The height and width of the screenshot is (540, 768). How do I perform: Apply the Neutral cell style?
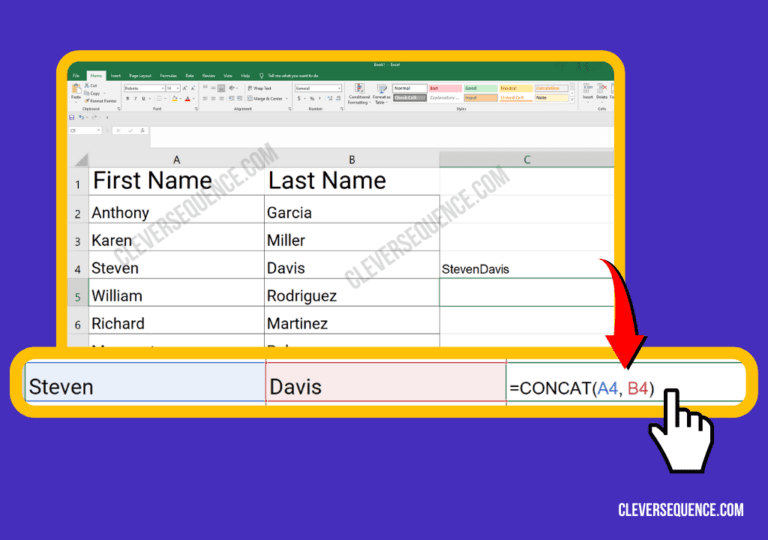tap(516, 88)
